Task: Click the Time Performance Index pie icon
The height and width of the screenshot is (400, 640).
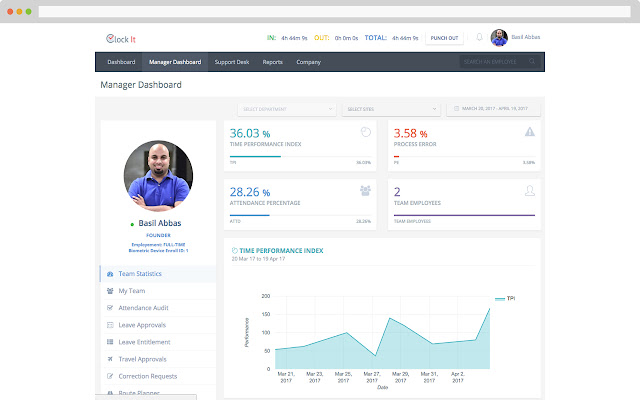Action: click(365, 132)
